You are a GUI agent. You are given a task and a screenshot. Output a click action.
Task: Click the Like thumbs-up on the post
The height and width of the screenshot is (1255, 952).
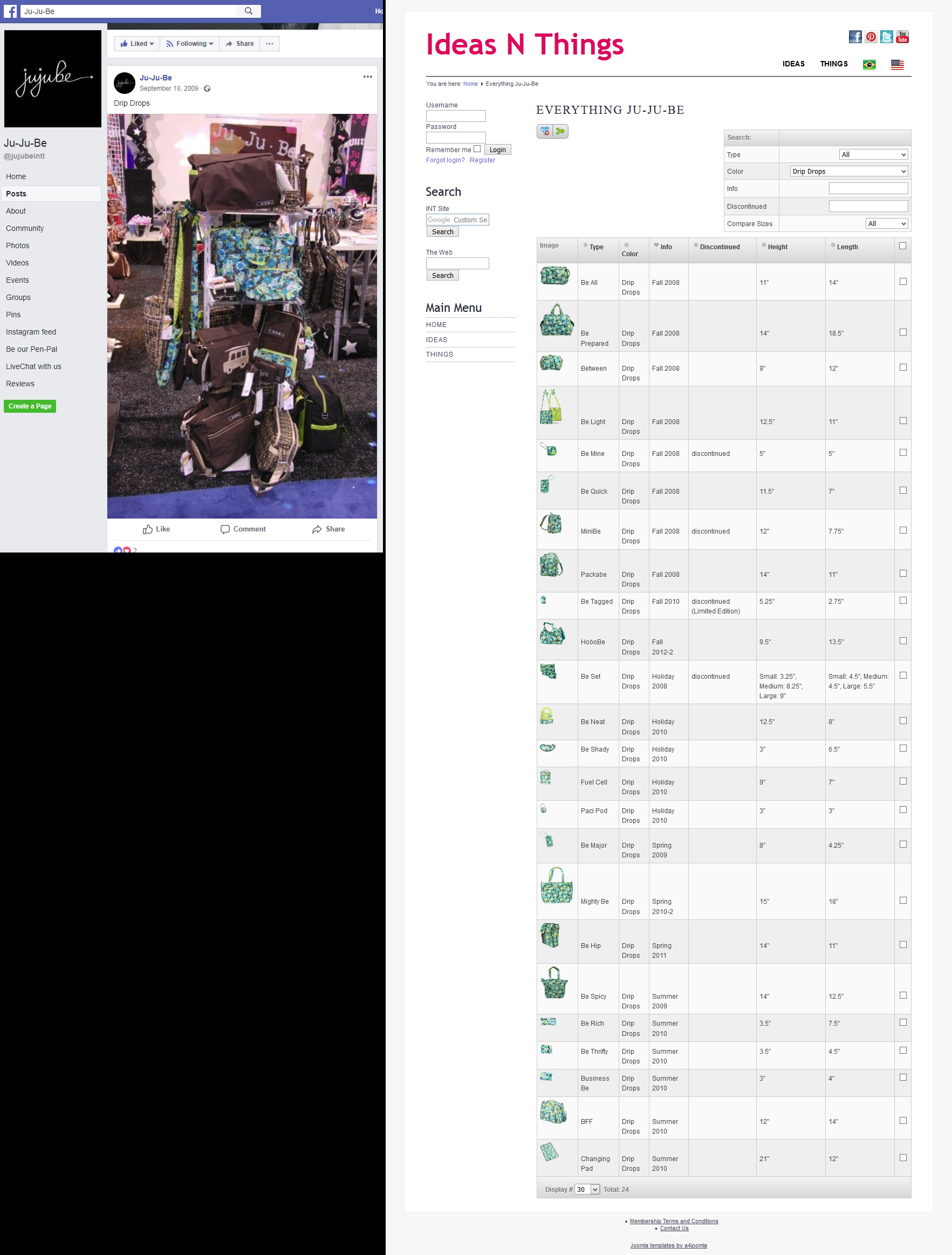tap(156, 529)
